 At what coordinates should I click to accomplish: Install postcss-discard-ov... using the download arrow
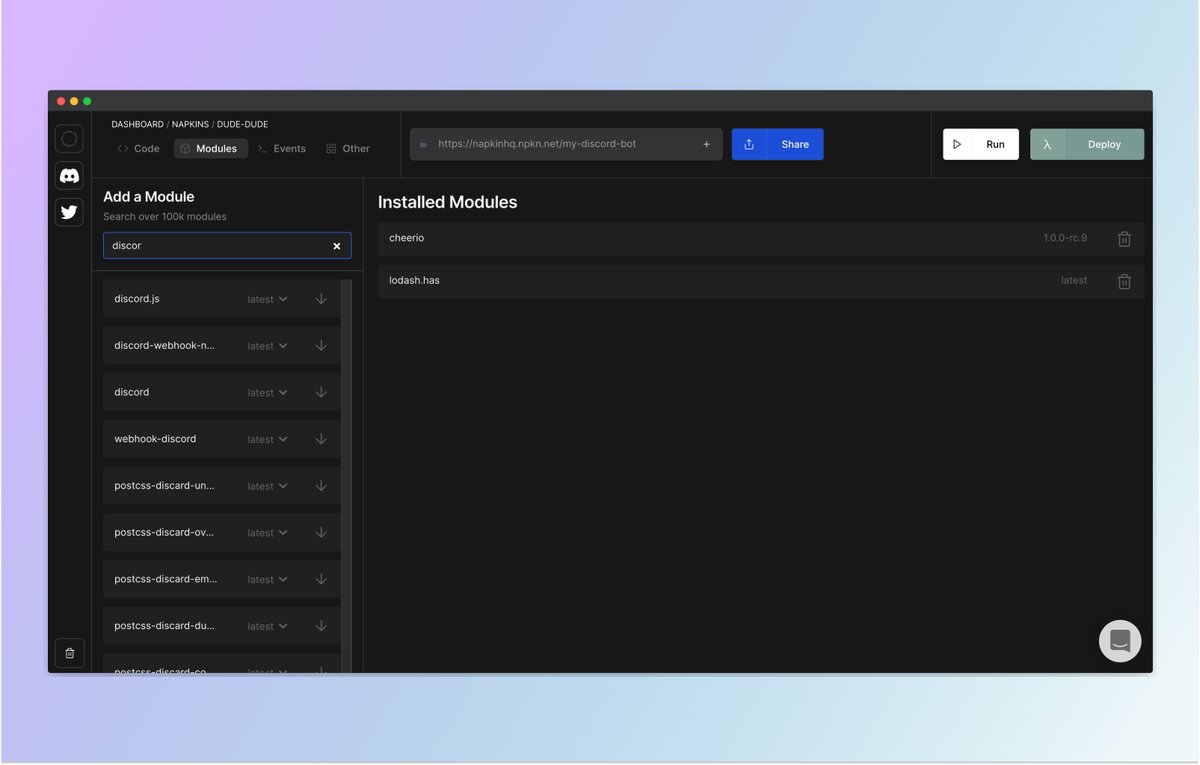(321, 532)
